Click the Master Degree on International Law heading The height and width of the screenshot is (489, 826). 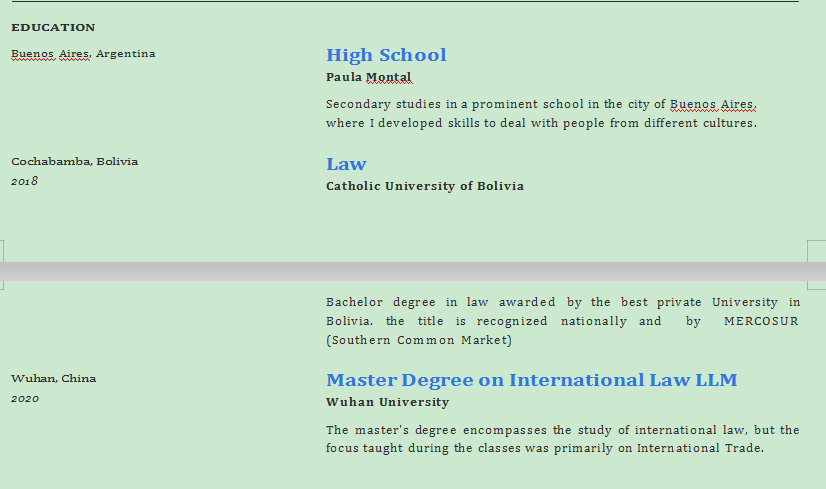(x=531, y=380)
